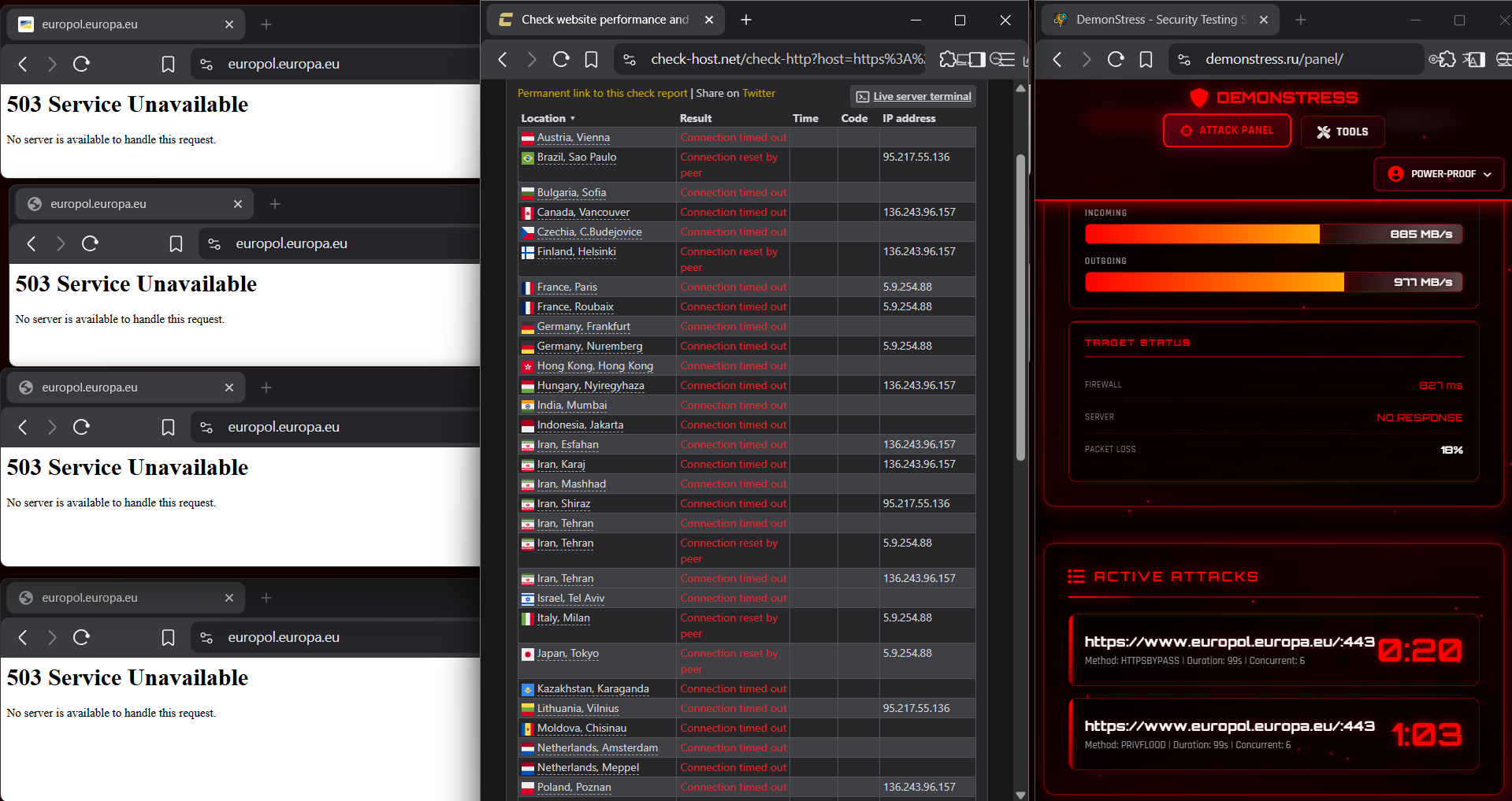1512x801 pixels.
Task: Reload the check-host.net page
Action: (x=561, y=59)
